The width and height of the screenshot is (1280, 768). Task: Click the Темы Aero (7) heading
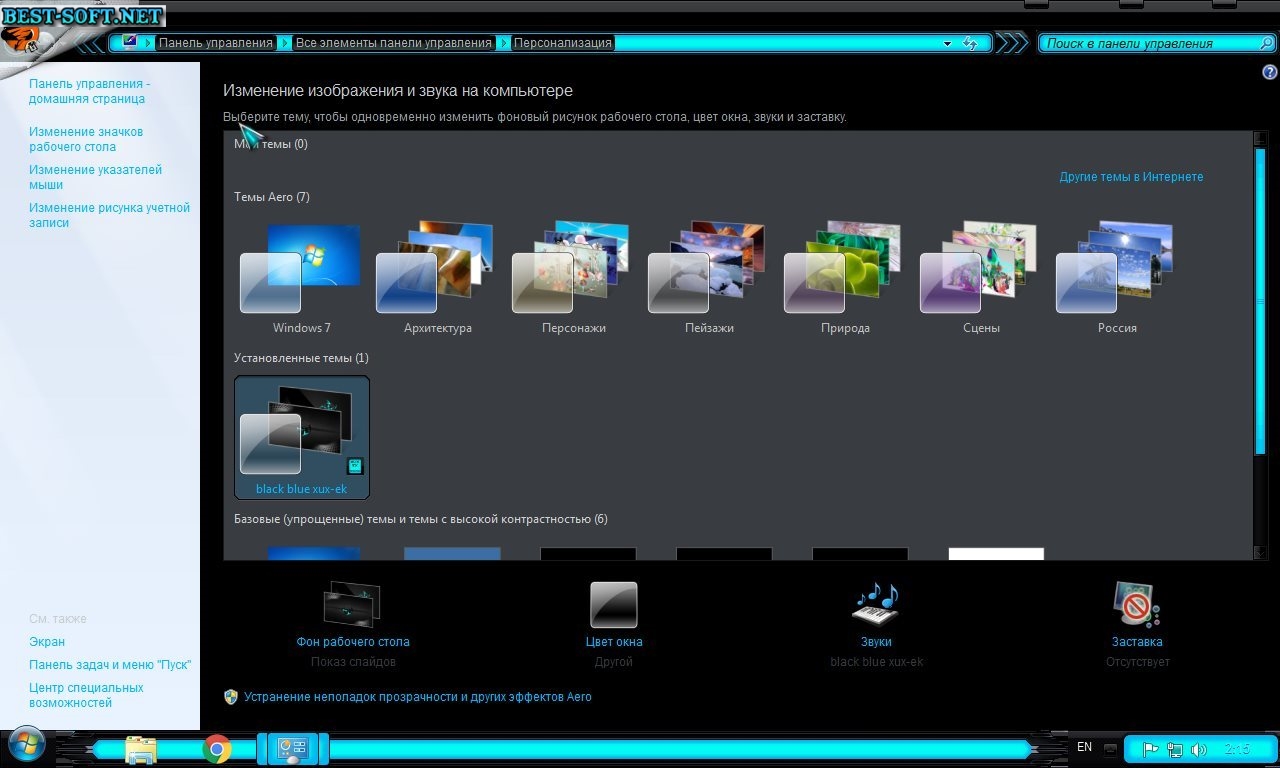click(272, 197)
